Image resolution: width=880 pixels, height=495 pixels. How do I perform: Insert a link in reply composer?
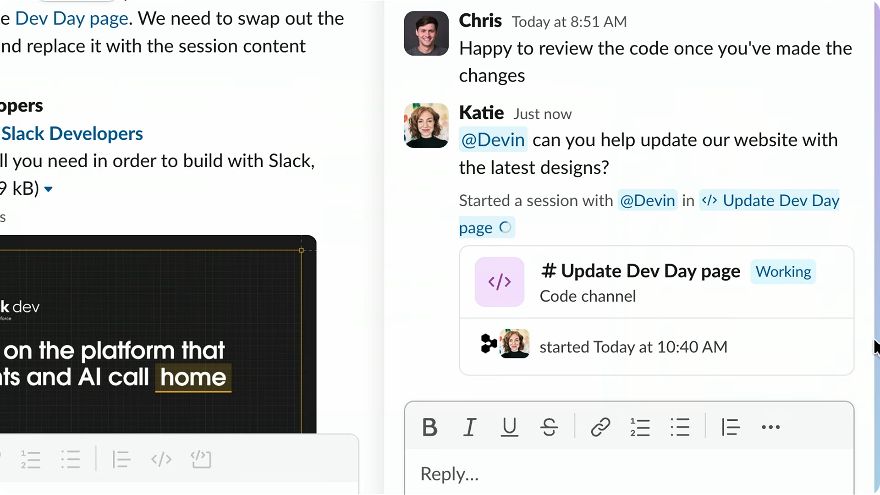pos(600,428)
